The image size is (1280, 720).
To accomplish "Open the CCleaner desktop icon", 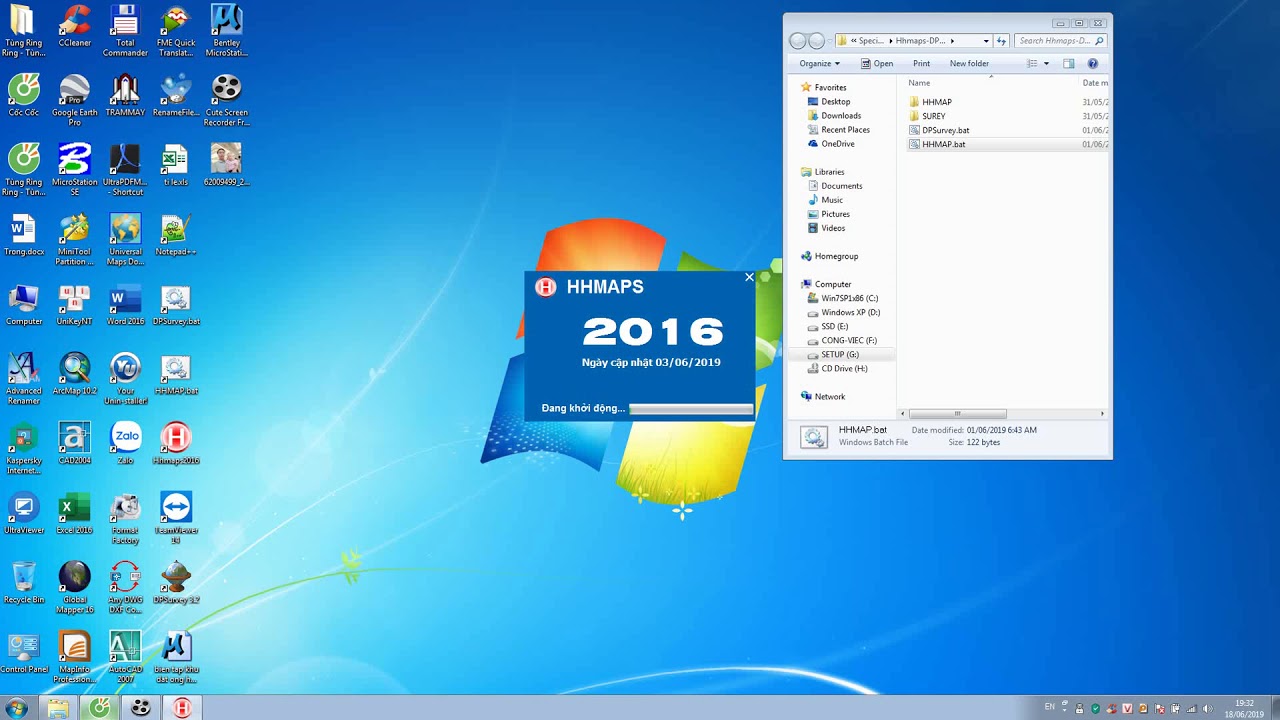I will [x=75, y=26].
